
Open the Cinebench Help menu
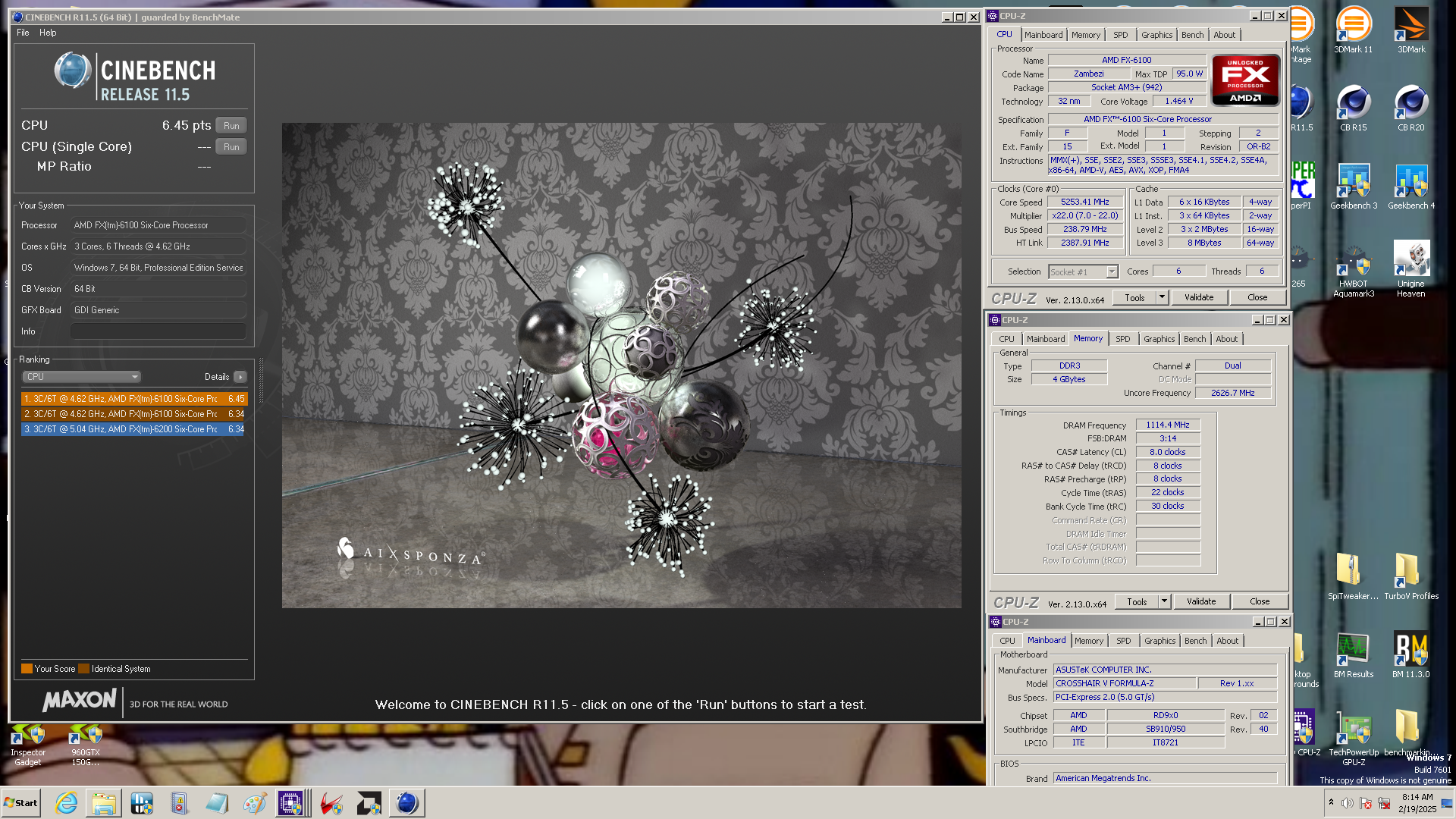click(48, 33)
